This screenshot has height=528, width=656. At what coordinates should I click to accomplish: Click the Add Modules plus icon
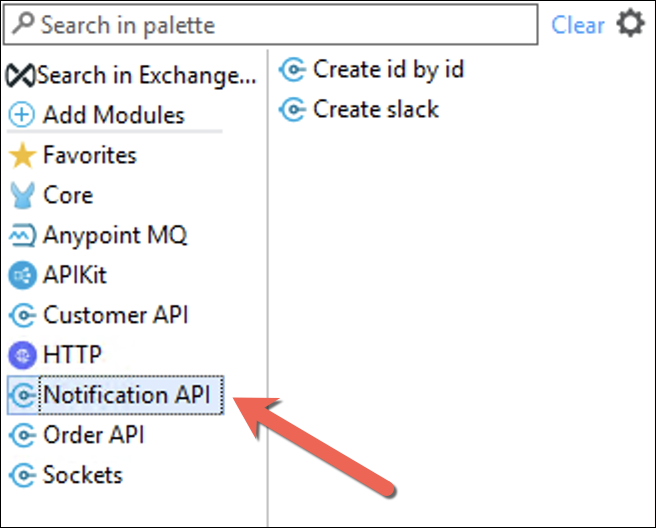point(22,115)
